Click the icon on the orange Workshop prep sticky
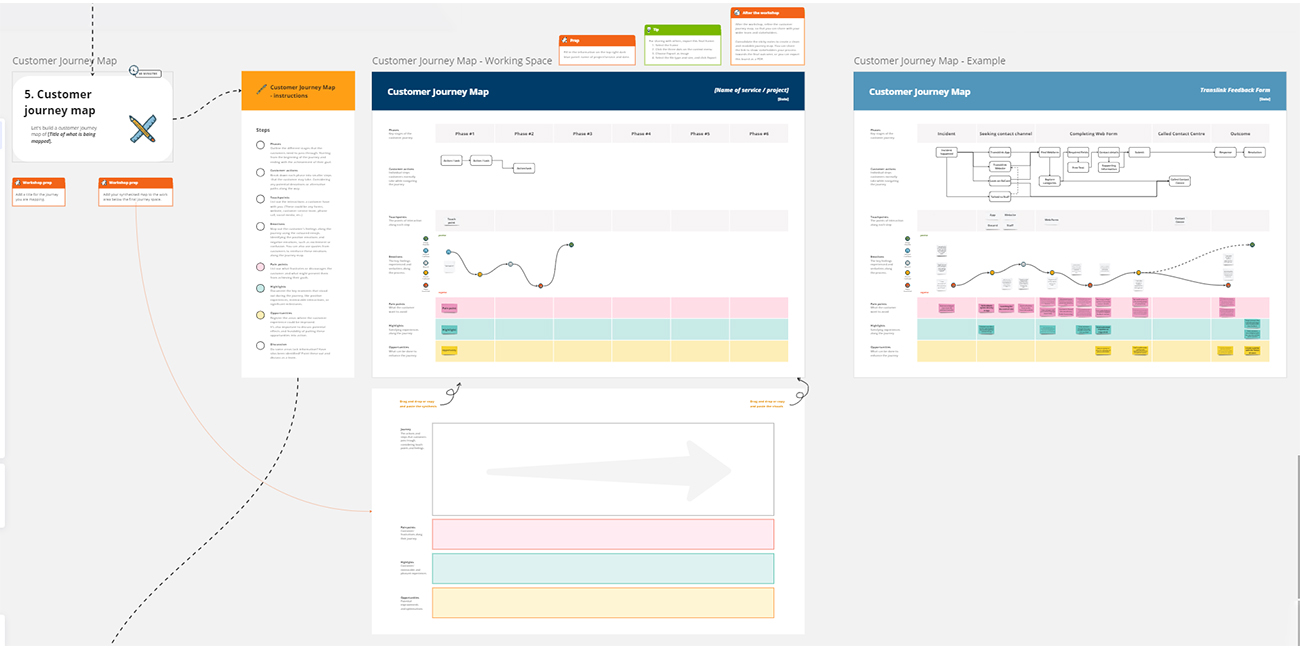 coord(18,182)
